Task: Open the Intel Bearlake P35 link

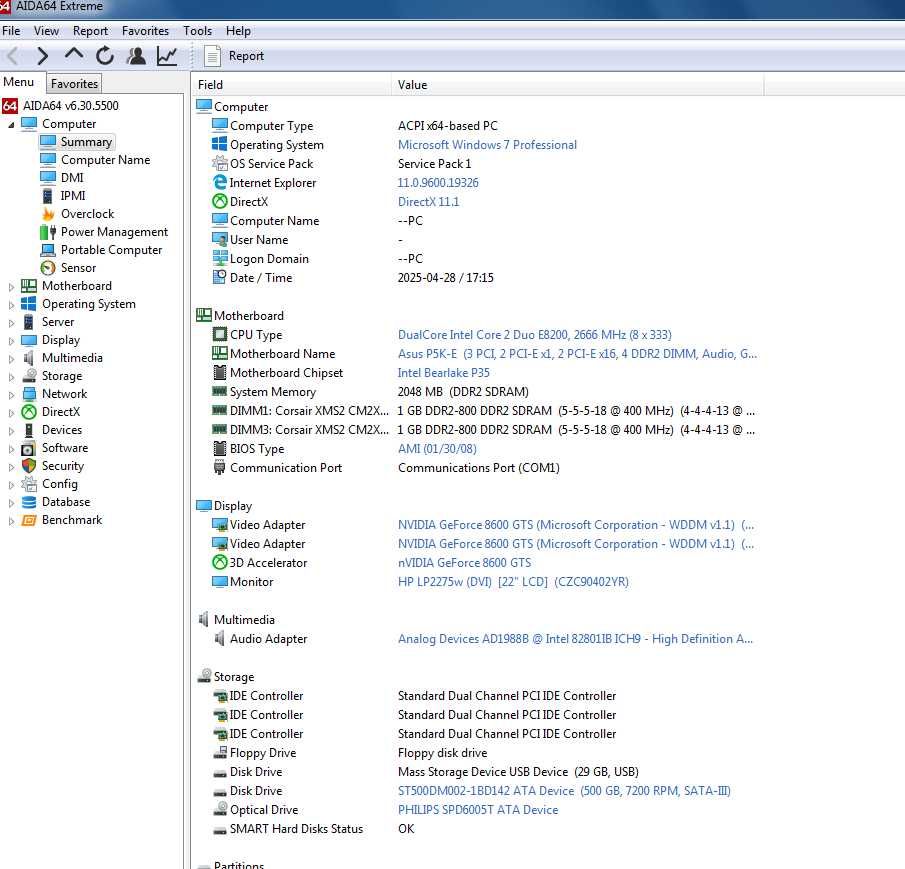Action: pos(443,373)
